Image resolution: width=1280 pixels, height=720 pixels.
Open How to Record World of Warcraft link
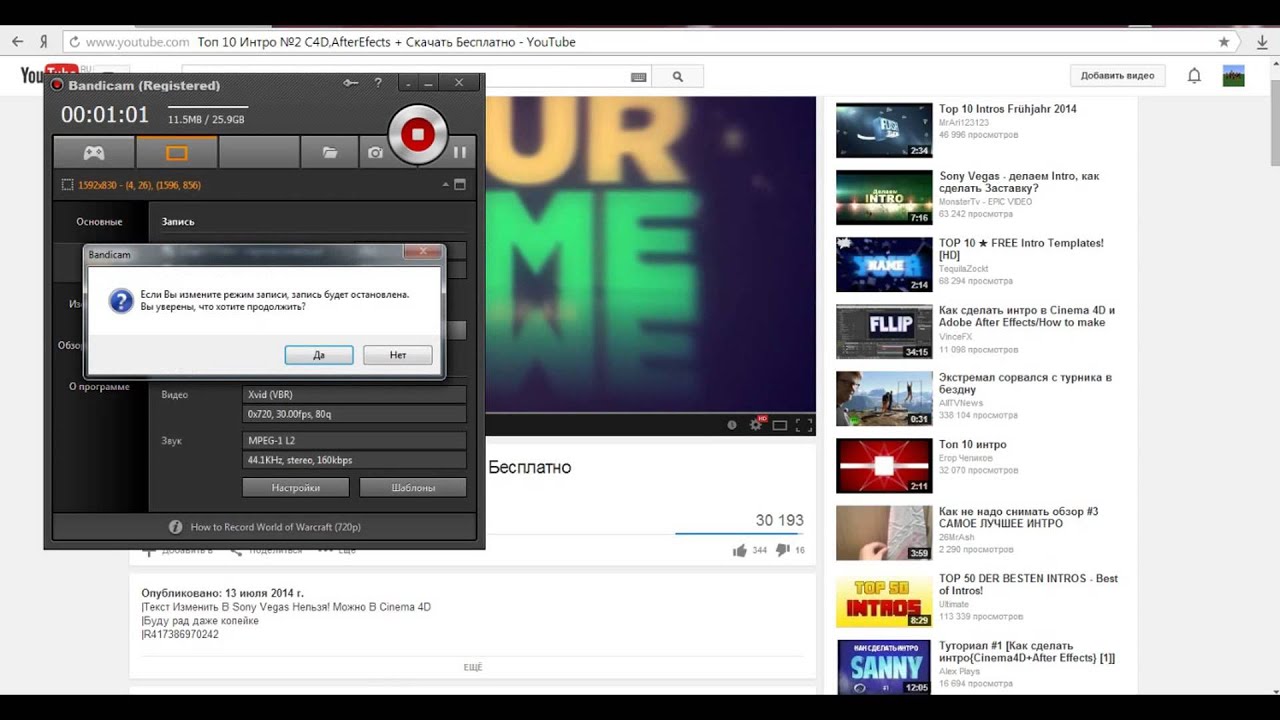pyautogui.click(x=275, y=527)
